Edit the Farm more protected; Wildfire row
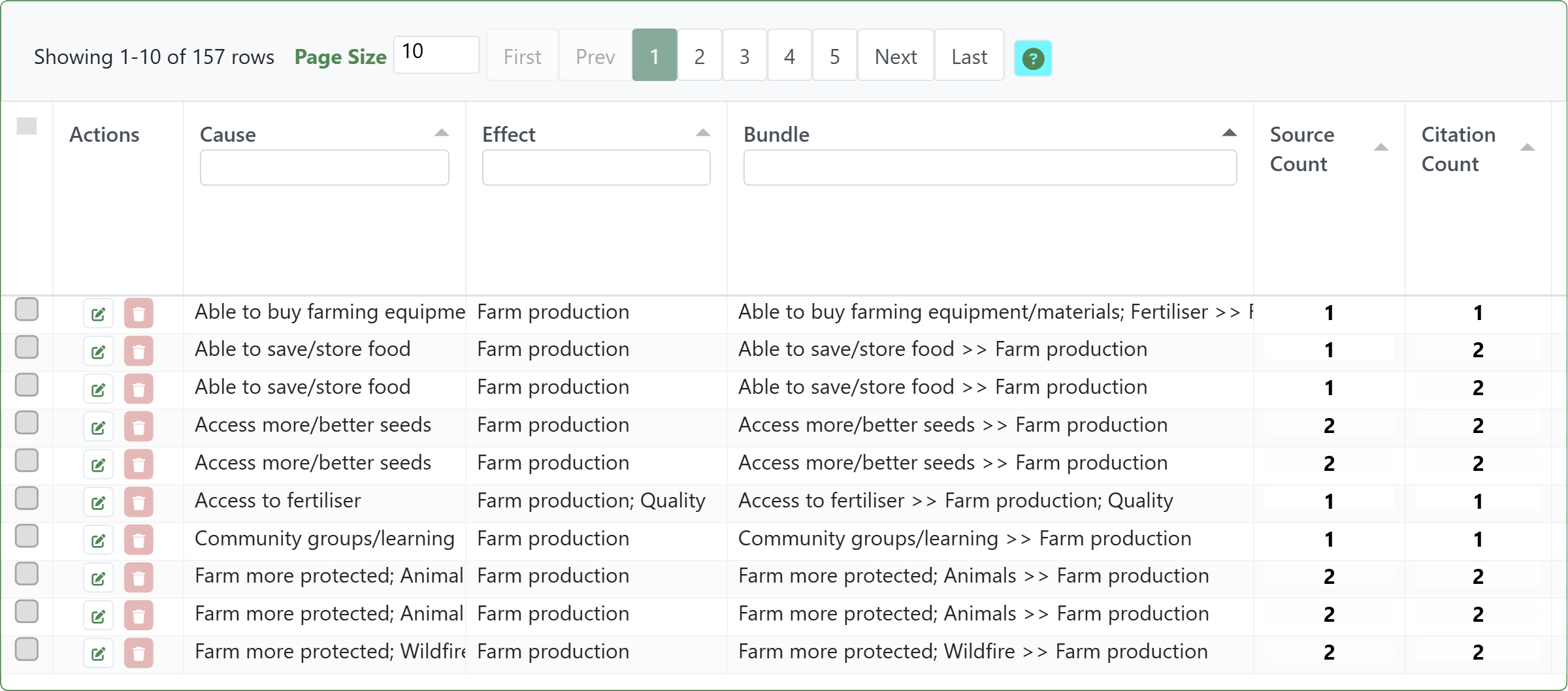Screen dimensions: 1568x691 [x=98, y=654]
